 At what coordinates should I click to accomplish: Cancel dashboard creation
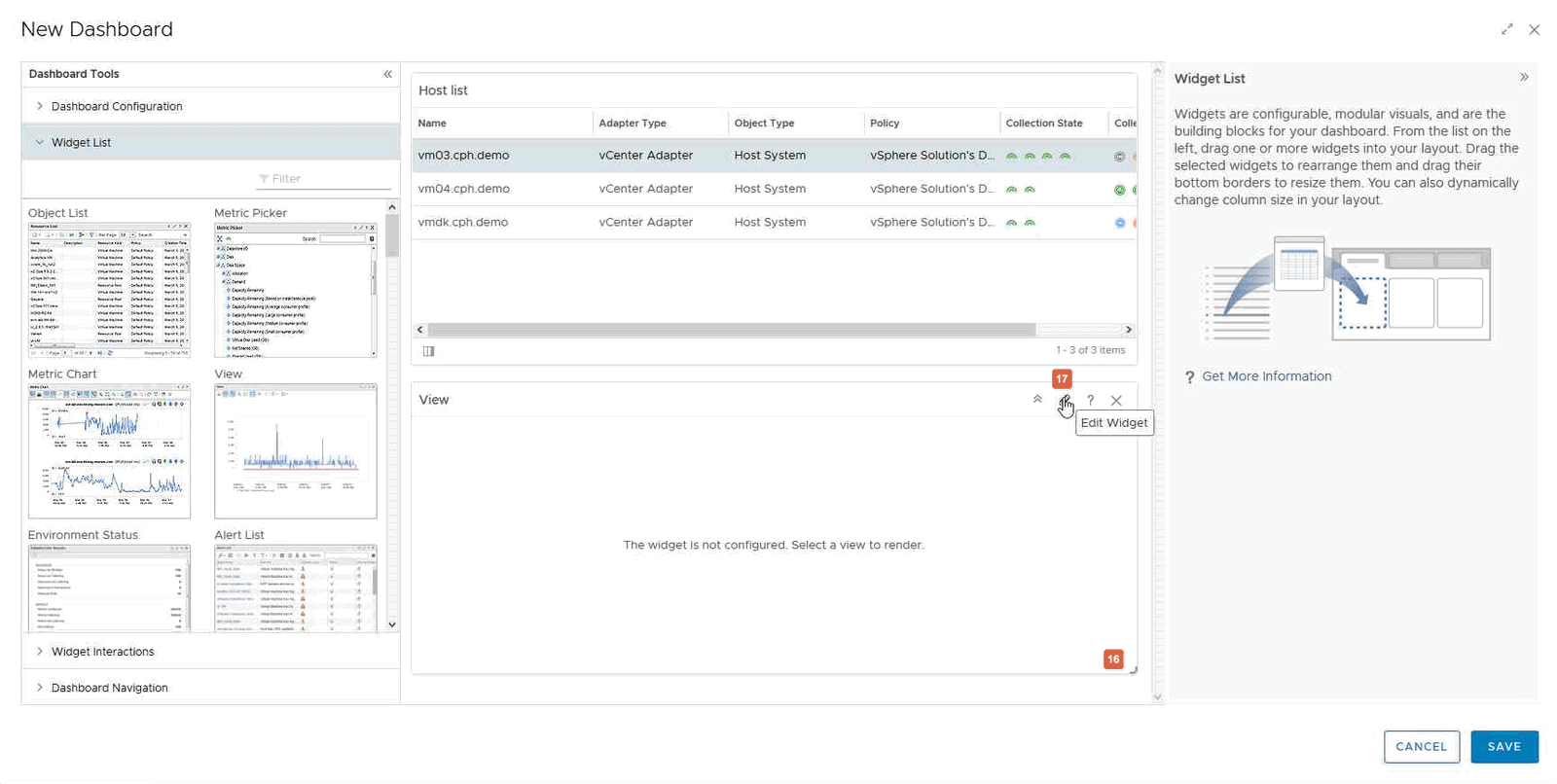(1421, 746)
